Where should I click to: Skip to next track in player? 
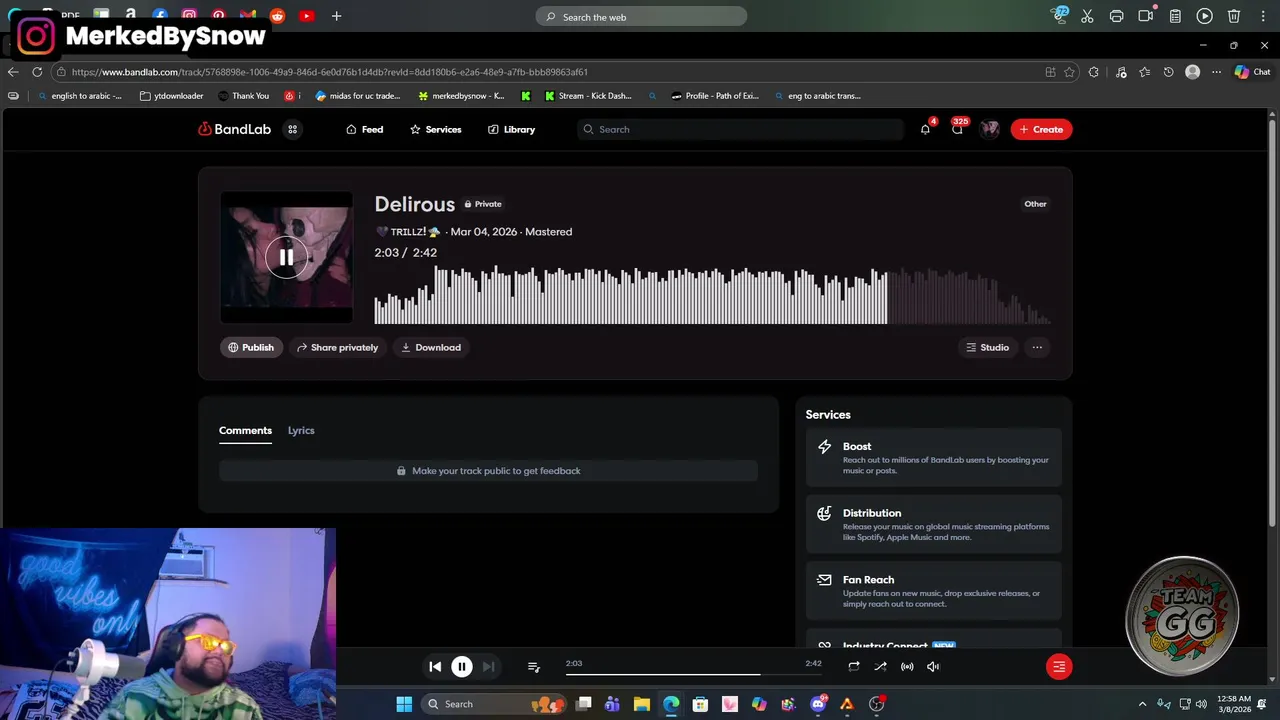click(488, 666)
